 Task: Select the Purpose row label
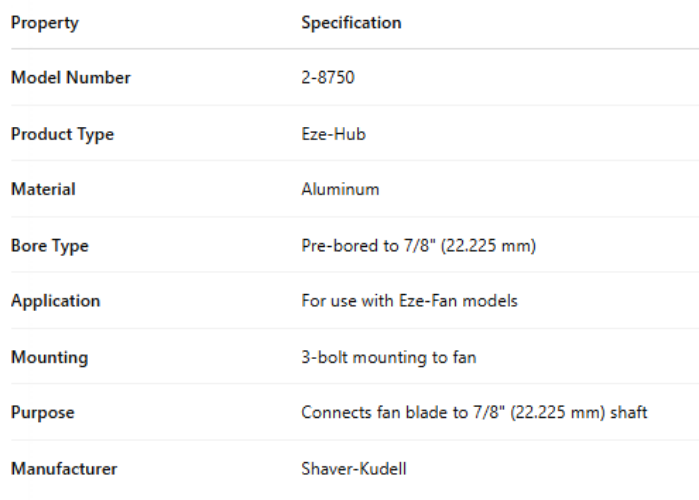click(42, 412)
